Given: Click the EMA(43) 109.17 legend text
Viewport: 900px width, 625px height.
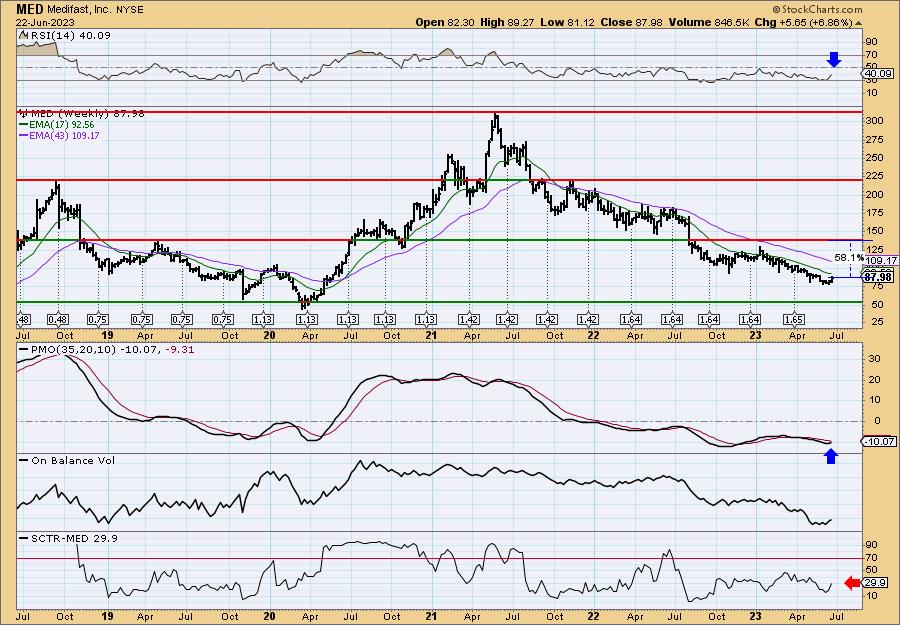Looking at the screenshot, I should 64,135.
